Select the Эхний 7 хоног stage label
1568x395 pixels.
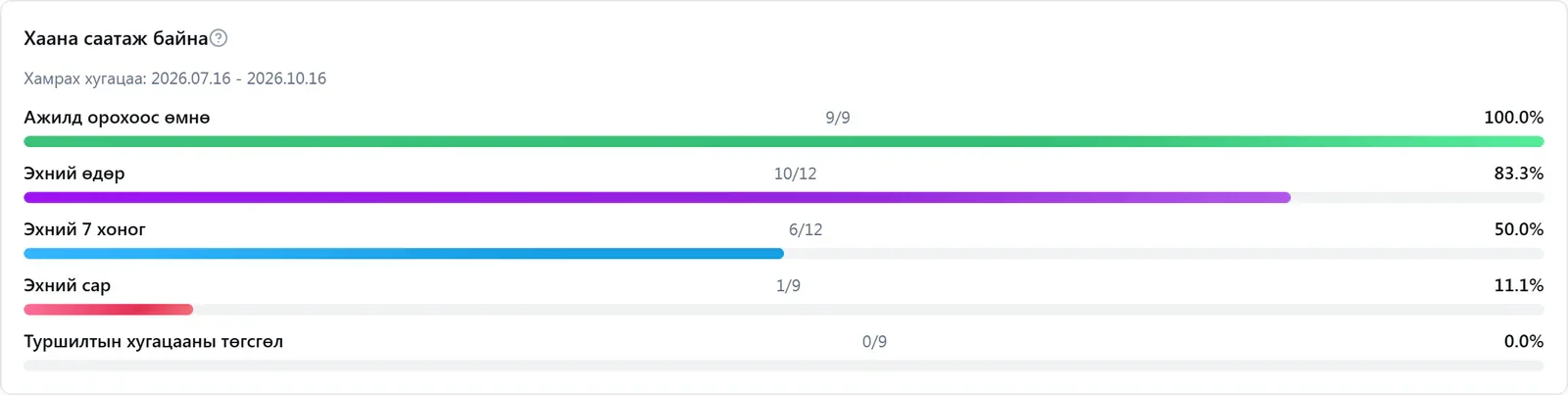84,229
